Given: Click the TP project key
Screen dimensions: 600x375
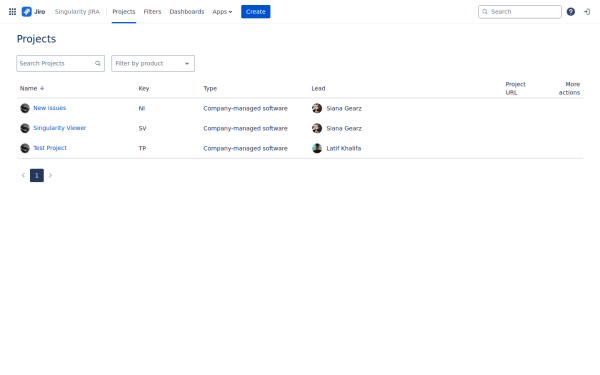Looking at the screenshot, I should [x=142, y=148].
